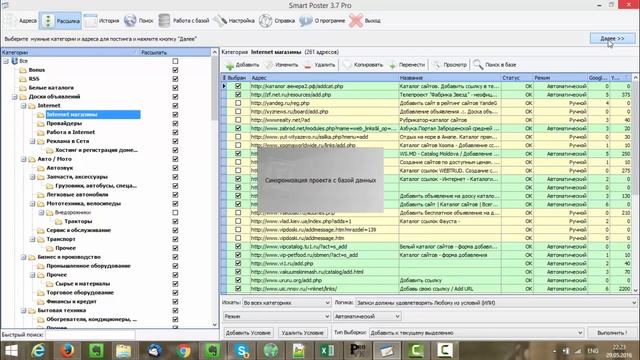Viewport: 640px width, 360px height.
Task: Open the Тип Выборки dropdown
Action: pos(476,333)
